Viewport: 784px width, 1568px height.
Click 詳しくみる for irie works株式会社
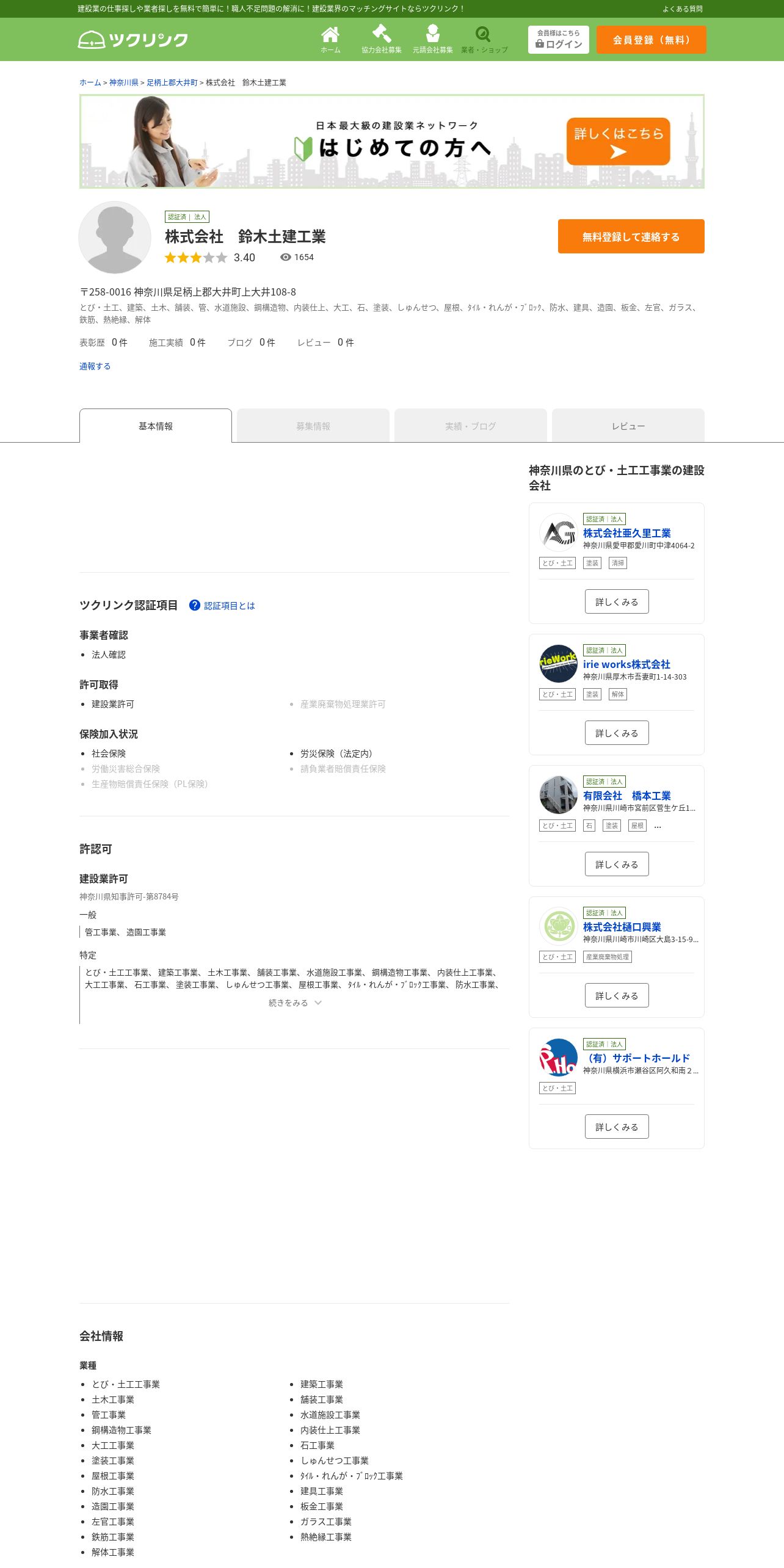(617, 733)
